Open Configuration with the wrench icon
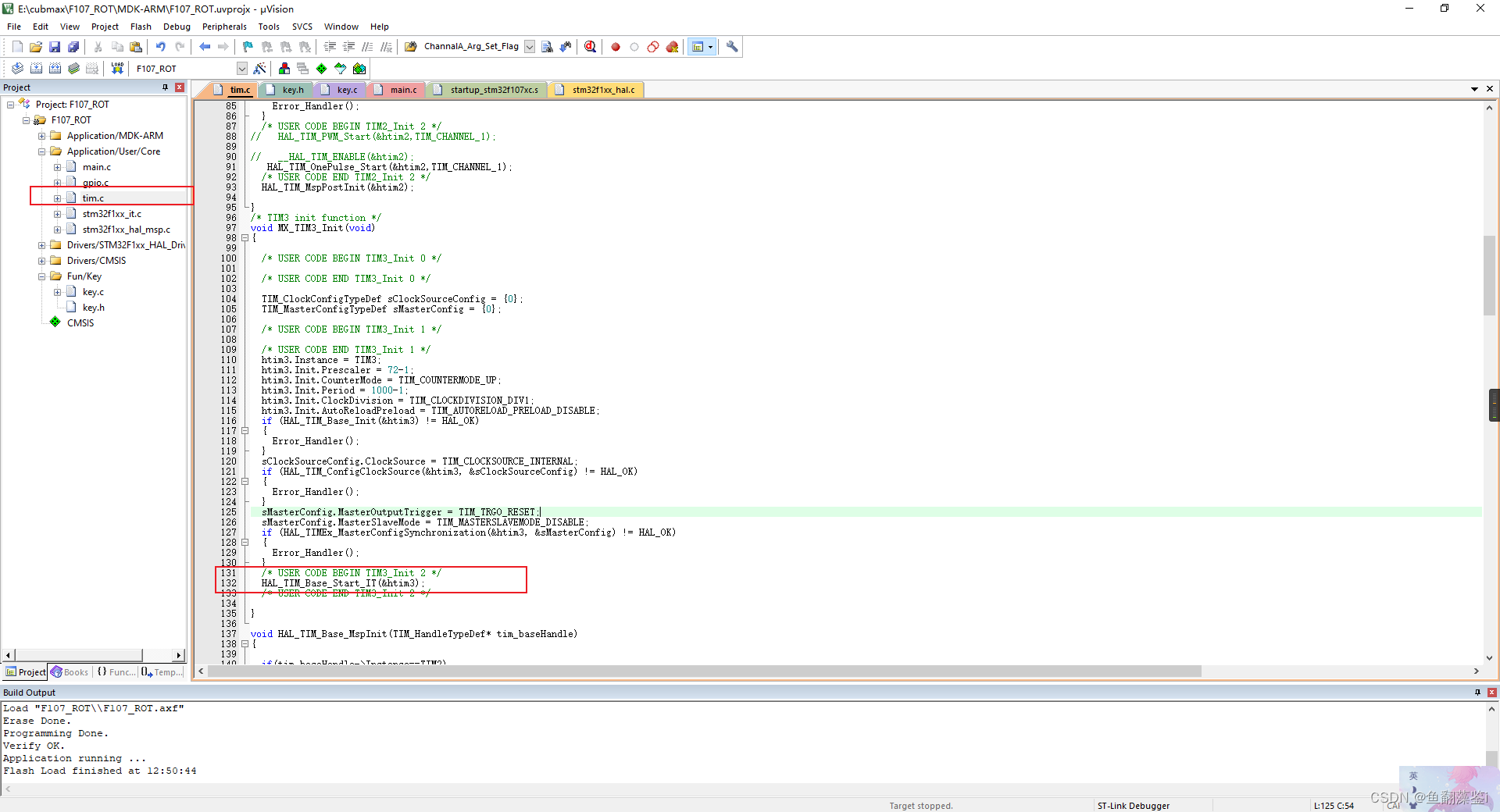Image resolution: width=1500 pixels, height=812 pixels. click(732, 47)
